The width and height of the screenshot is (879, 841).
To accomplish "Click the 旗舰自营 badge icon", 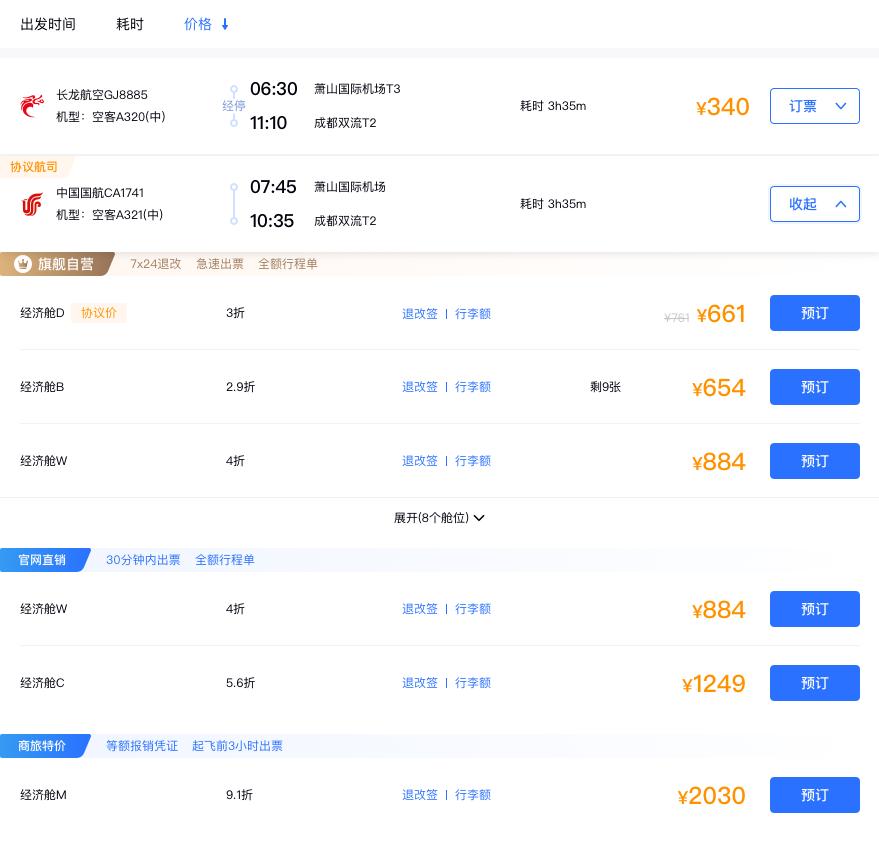I will coord(23,264).
